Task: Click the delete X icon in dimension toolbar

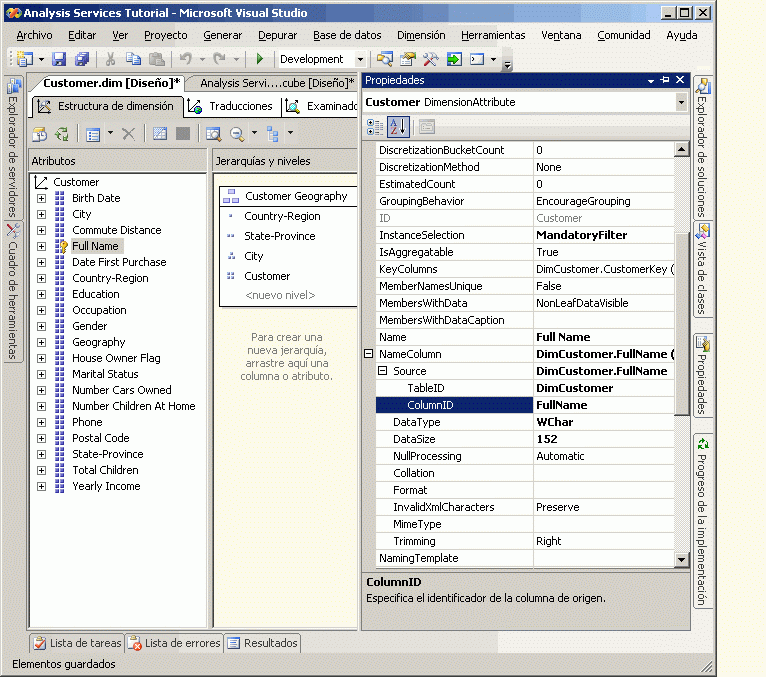Action: pos(128,133)
